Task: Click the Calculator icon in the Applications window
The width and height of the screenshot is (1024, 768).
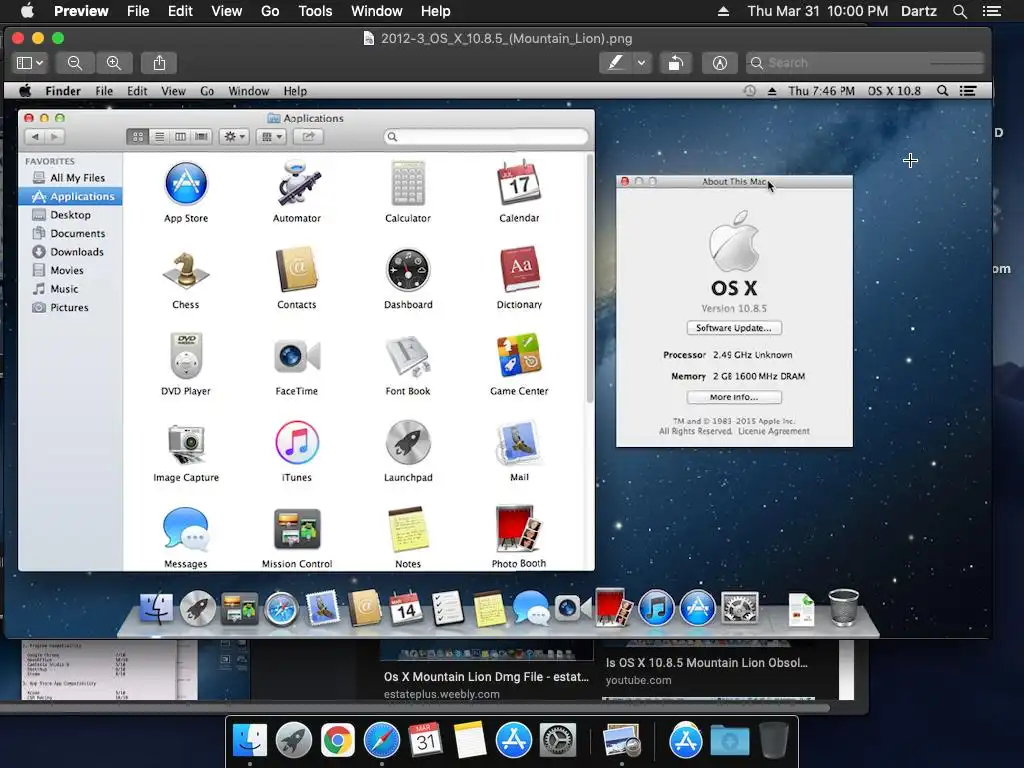Action: 408,184
